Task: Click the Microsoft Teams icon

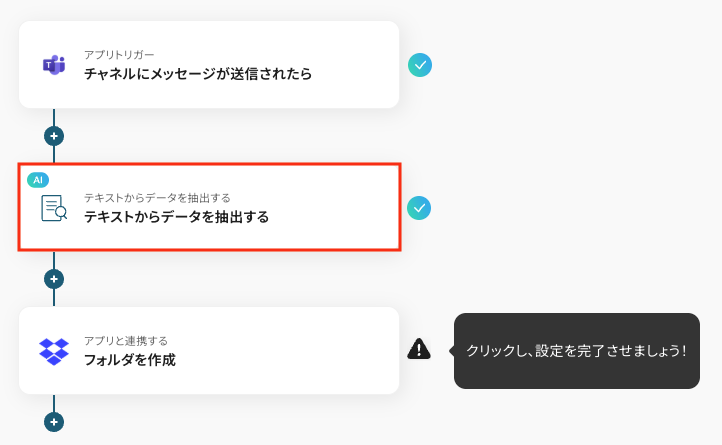Action: (x=54, y=65)
